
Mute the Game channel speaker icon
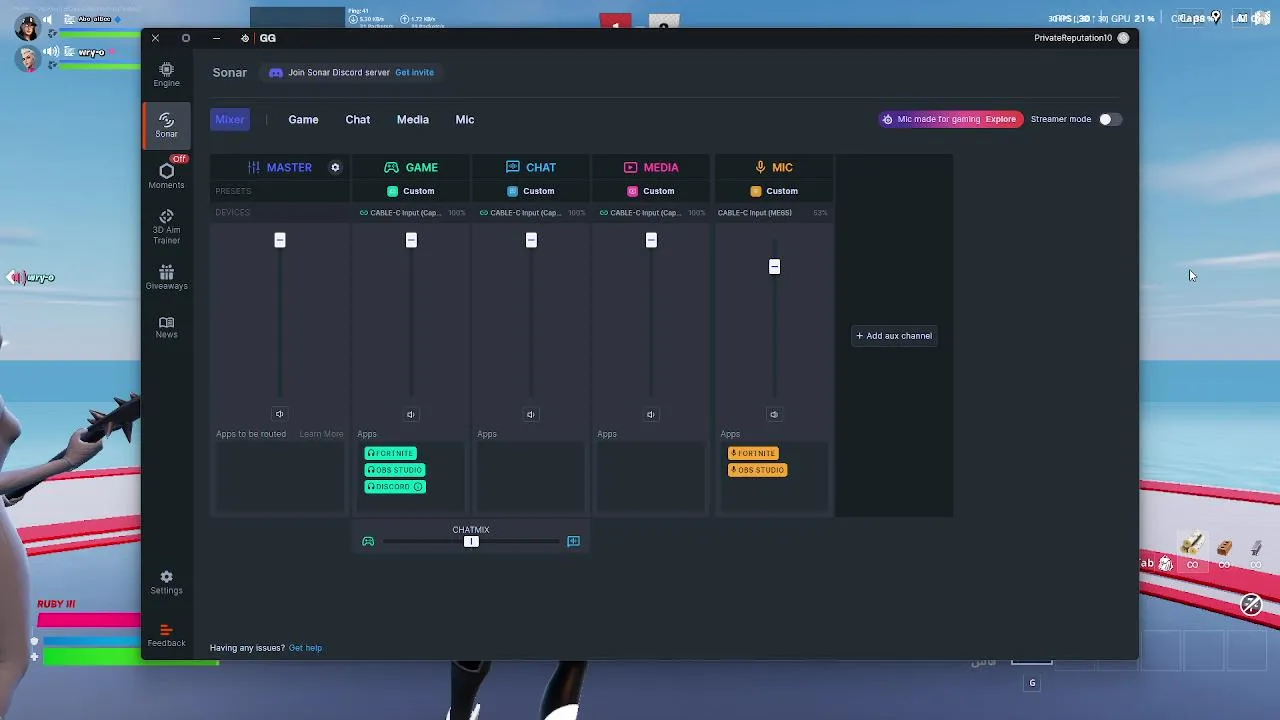click(x=410, y=414)
